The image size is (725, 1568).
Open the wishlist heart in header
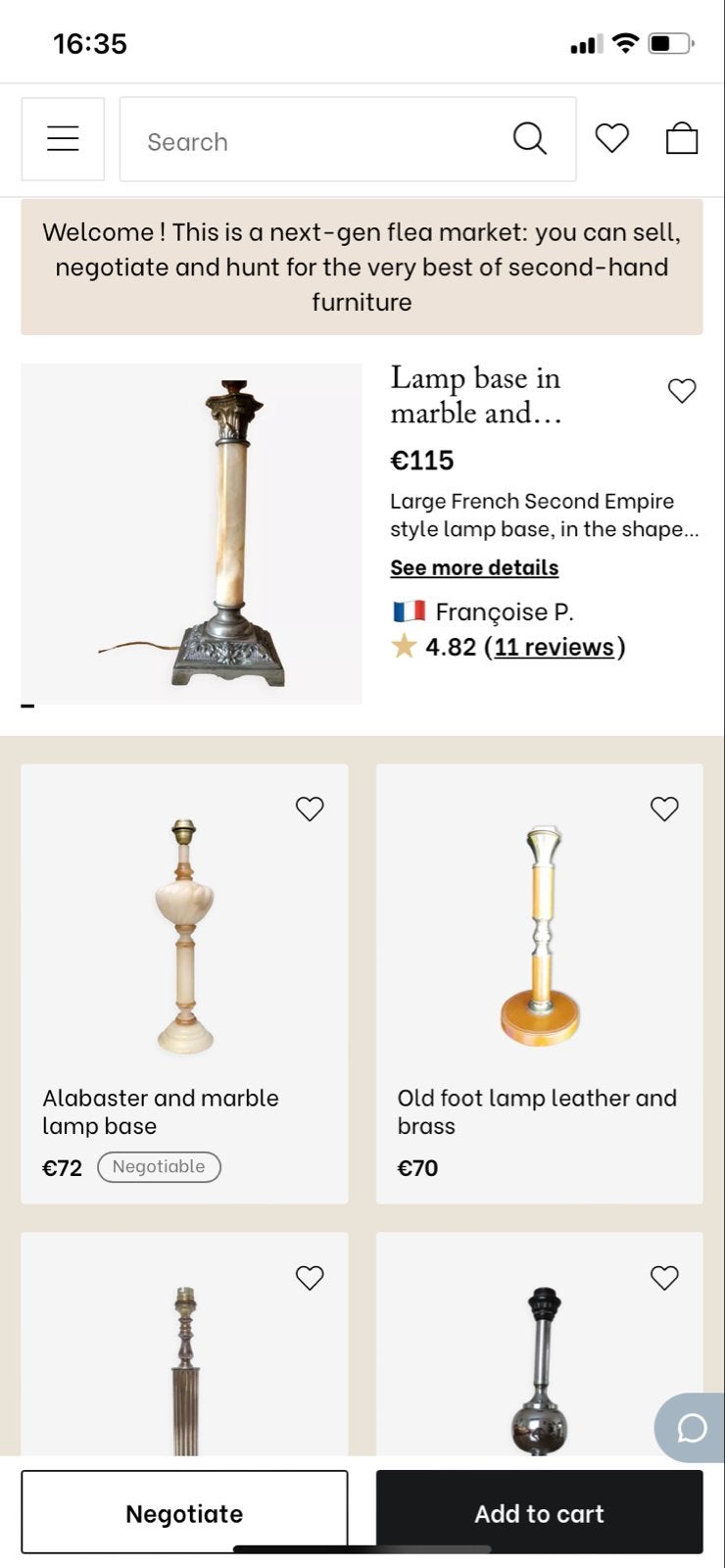611,138
